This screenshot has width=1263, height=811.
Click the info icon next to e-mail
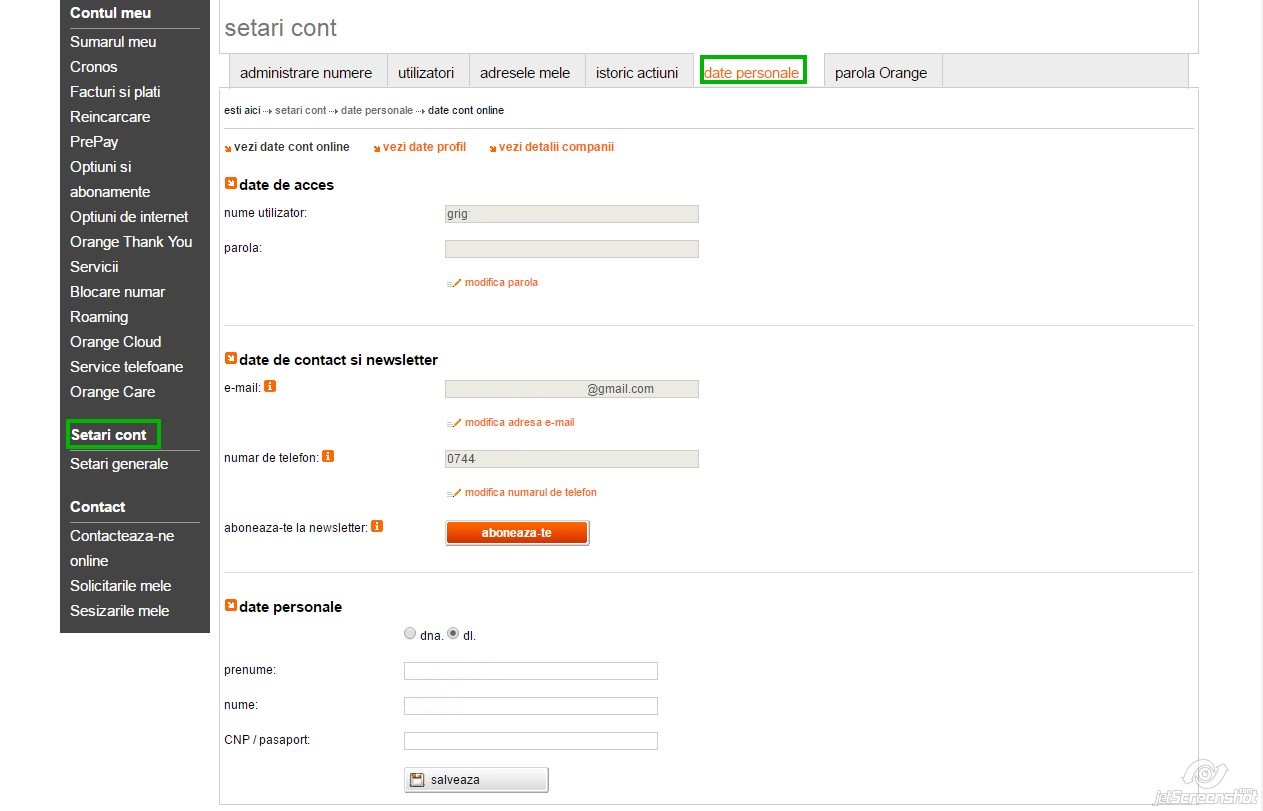pyautogui.click(x=270, y=386)
